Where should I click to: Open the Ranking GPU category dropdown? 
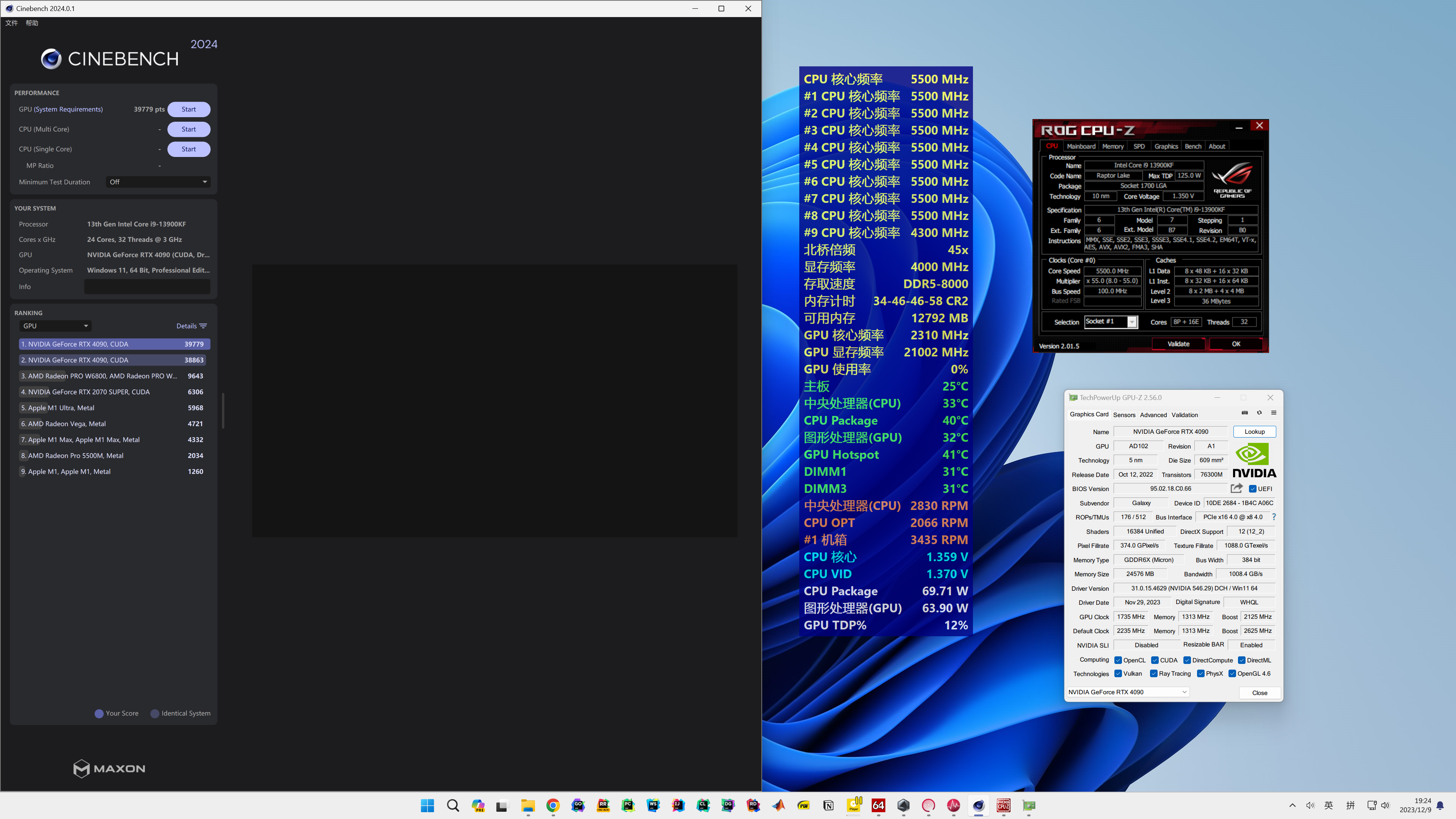tap(55, 326)
